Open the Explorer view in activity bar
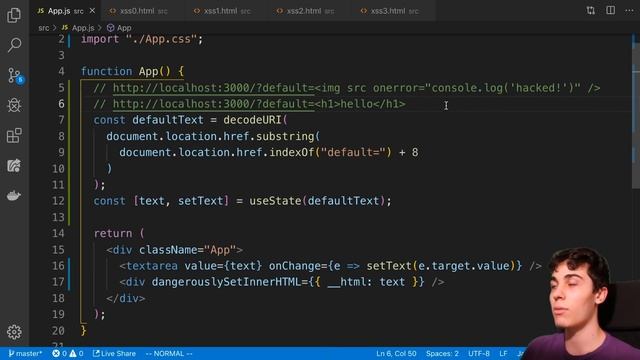 [14, 15]
